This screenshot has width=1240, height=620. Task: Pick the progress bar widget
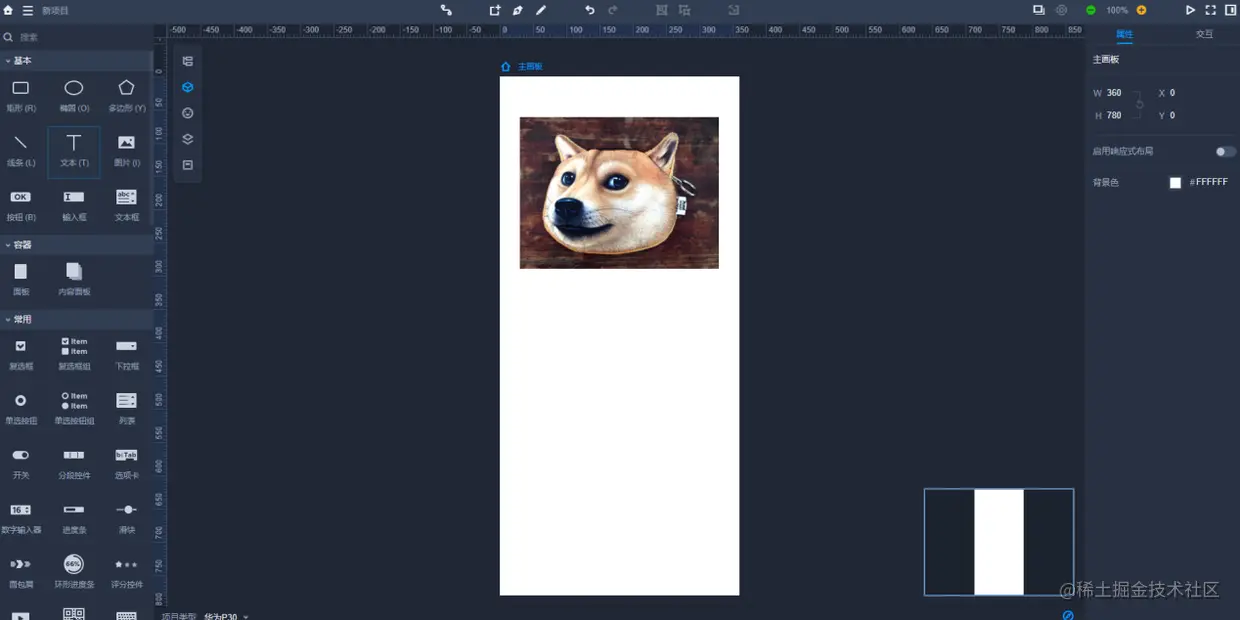point(74,516)
